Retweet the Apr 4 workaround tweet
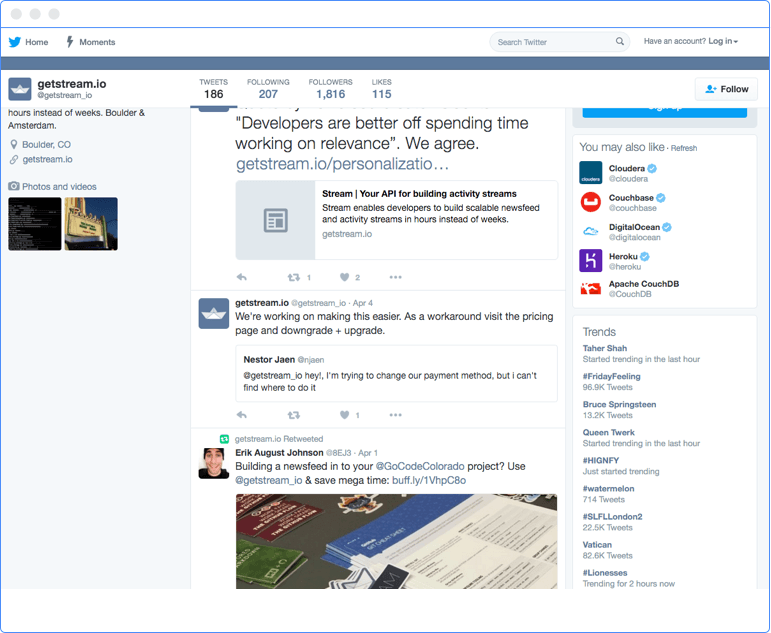Screen dimensions: 771x633 [x=294, y=415]
